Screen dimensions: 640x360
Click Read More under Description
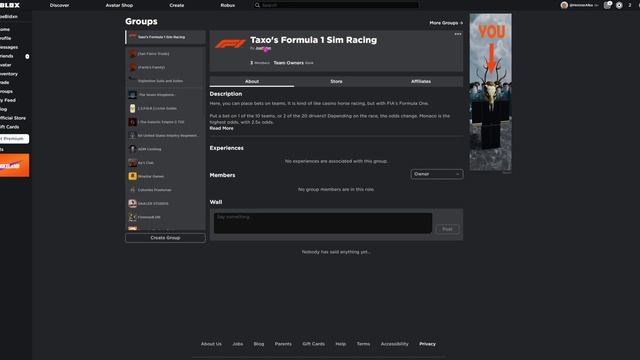(222, 128)
